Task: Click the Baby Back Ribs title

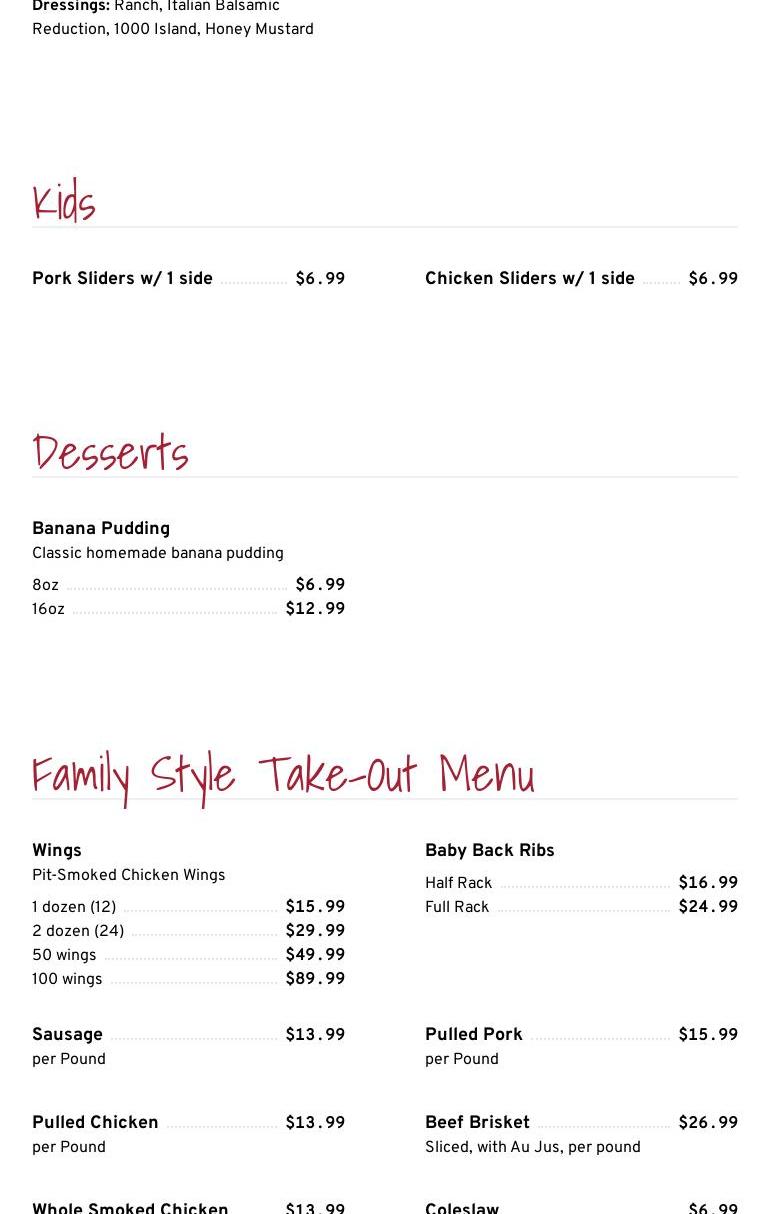Action: 489,851
